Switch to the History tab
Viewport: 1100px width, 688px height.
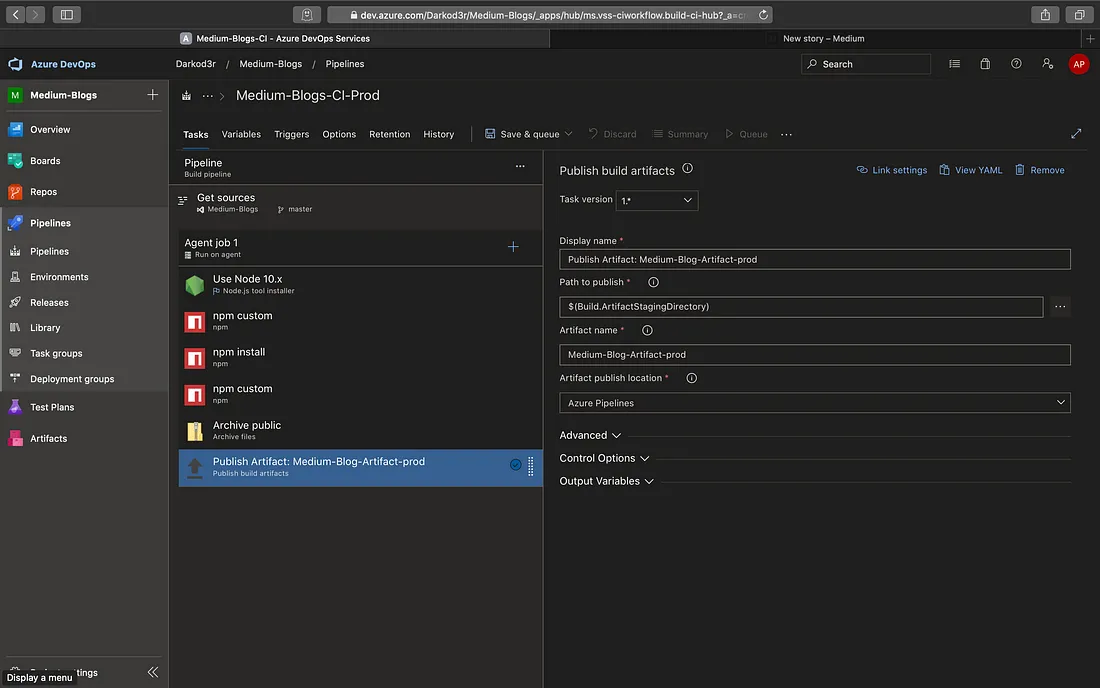point(438,134)
